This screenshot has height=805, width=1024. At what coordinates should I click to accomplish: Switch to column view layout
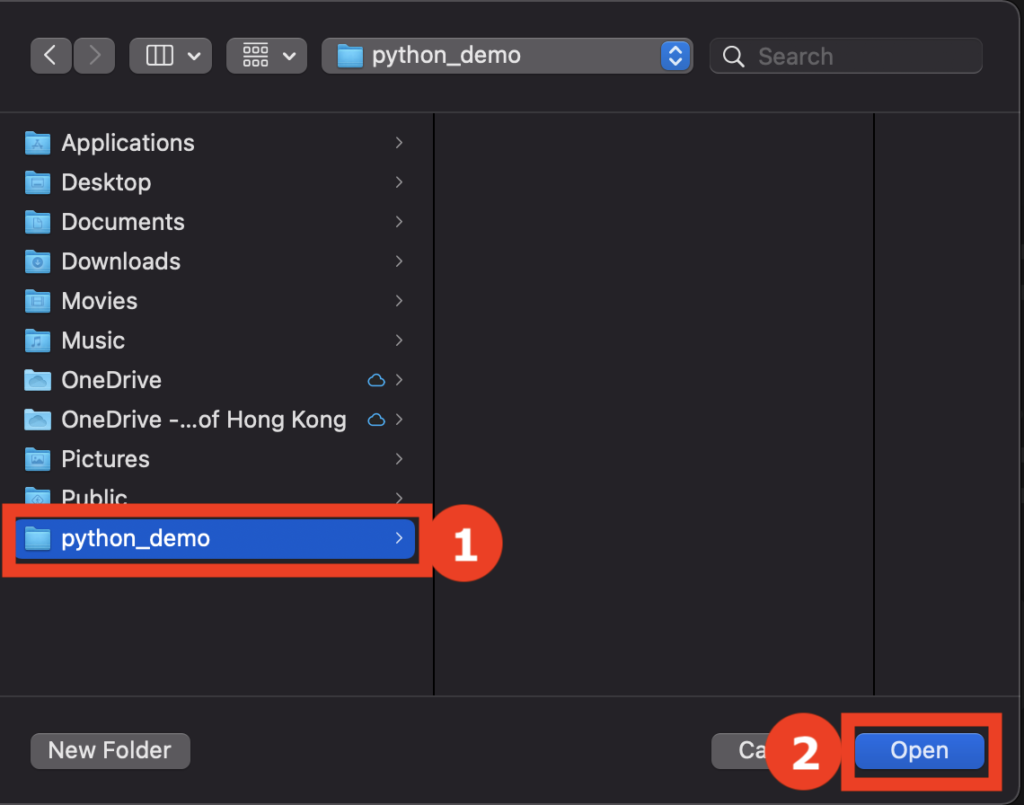[159, 55]
